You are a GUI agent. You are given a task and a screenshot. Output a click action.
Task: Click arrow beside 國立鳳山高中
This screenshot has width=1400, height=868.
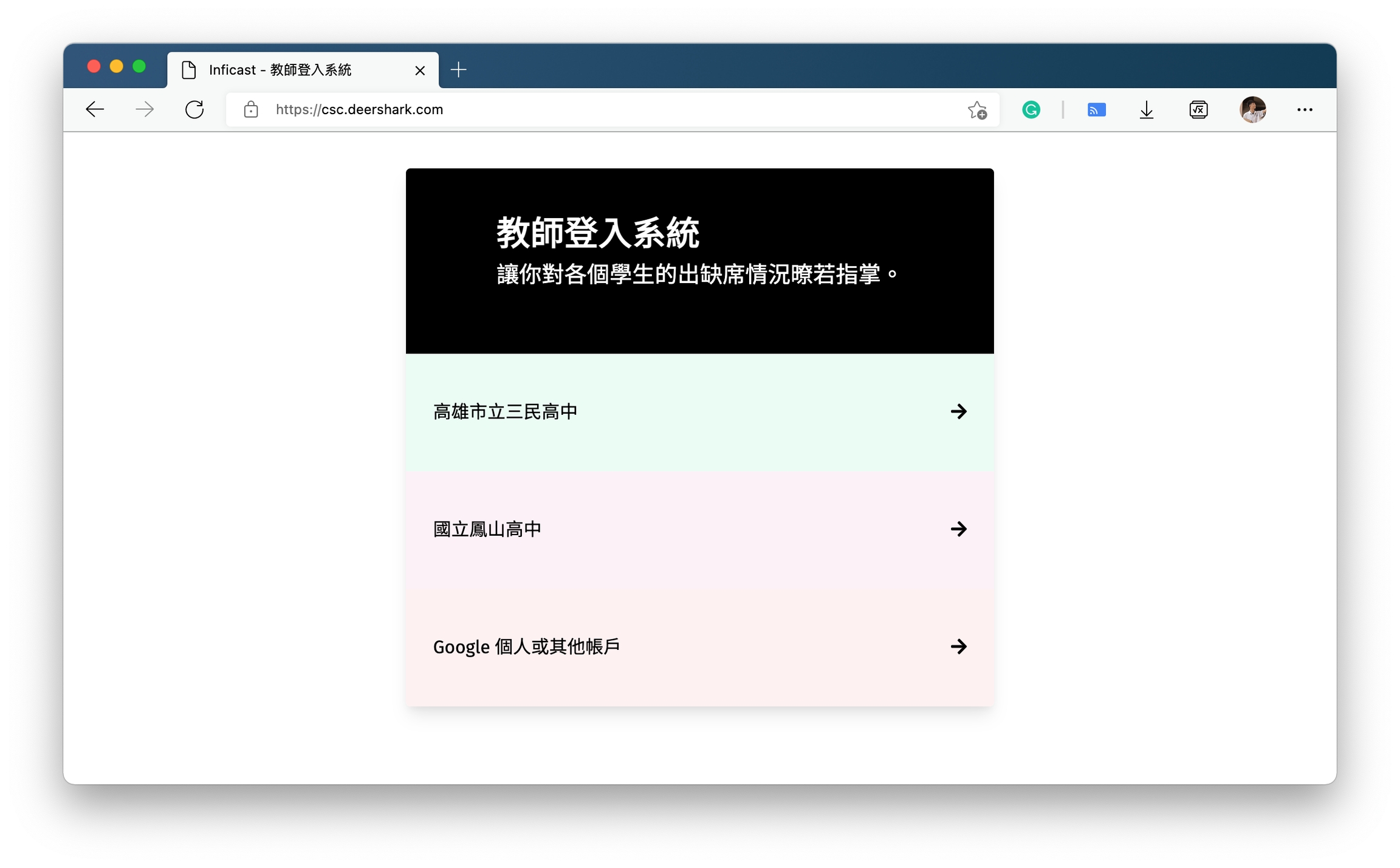(x=958, y=529)
